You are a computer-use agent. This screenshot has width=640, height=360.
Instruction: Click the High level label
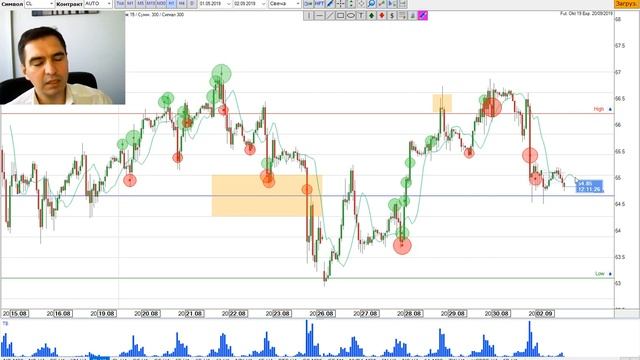(599, 109)
